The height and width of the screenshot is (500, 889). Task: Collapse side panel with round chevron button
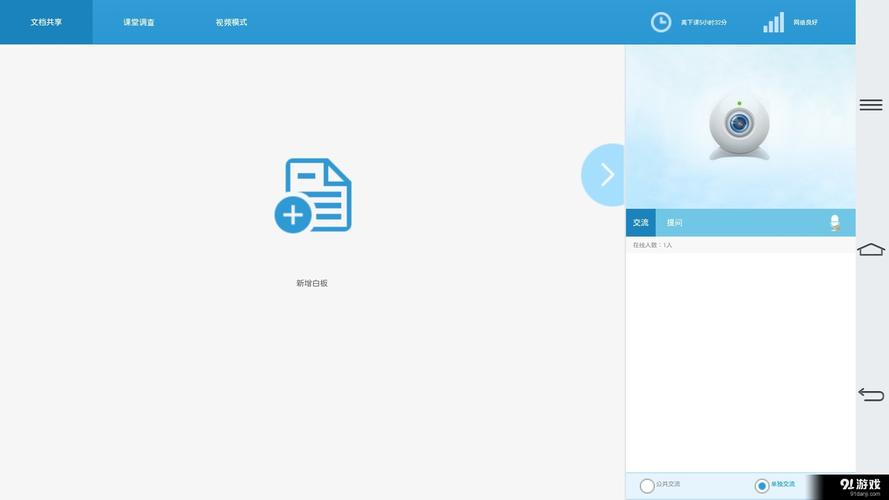click(603, 175)
